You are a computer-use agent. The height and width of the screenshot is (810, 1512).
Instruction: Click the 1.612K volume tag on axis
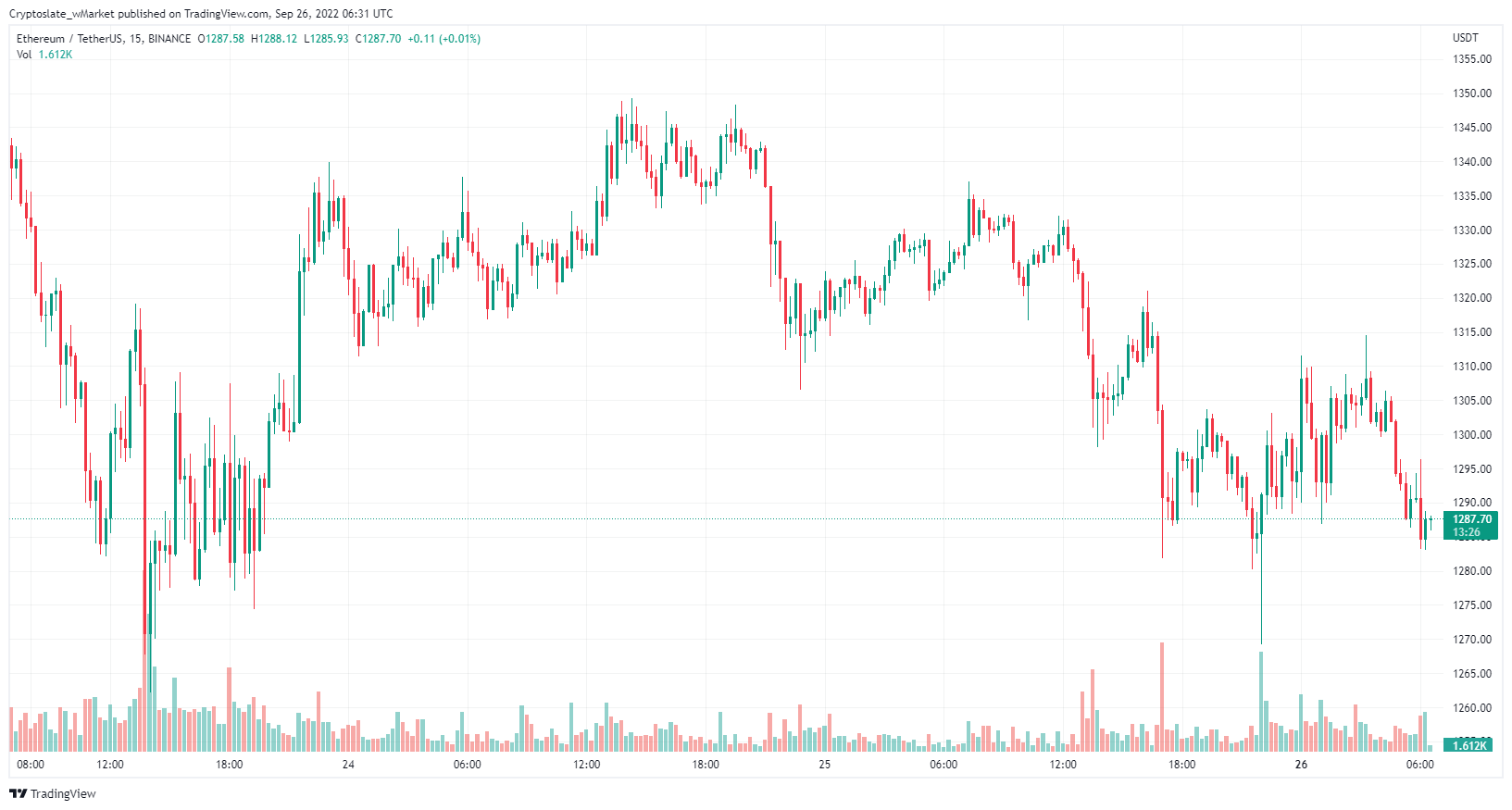pyautogui.click(x=1469, y=745)
